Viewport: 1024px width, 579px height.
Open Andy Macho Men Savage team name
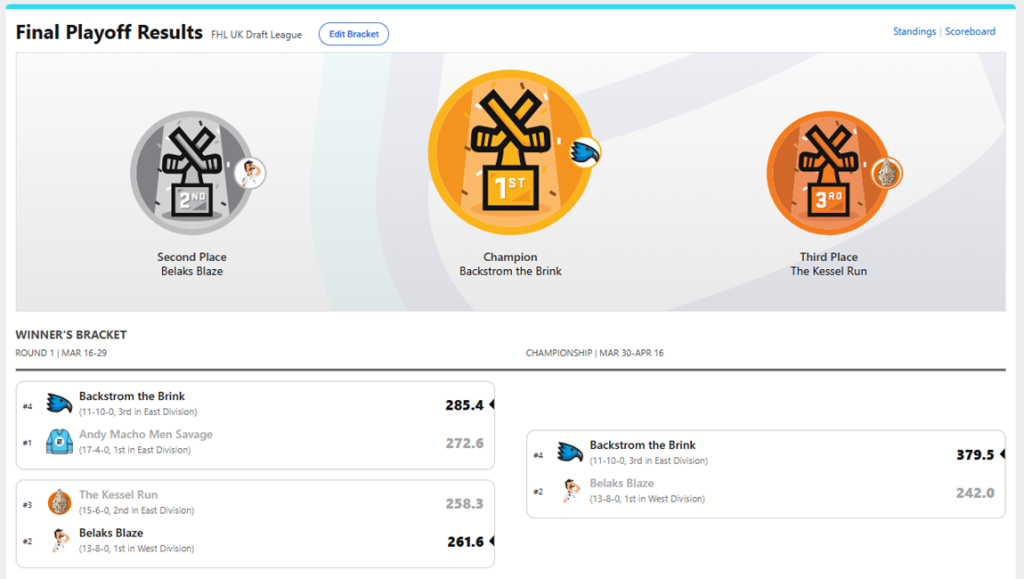tap(146, 435)
